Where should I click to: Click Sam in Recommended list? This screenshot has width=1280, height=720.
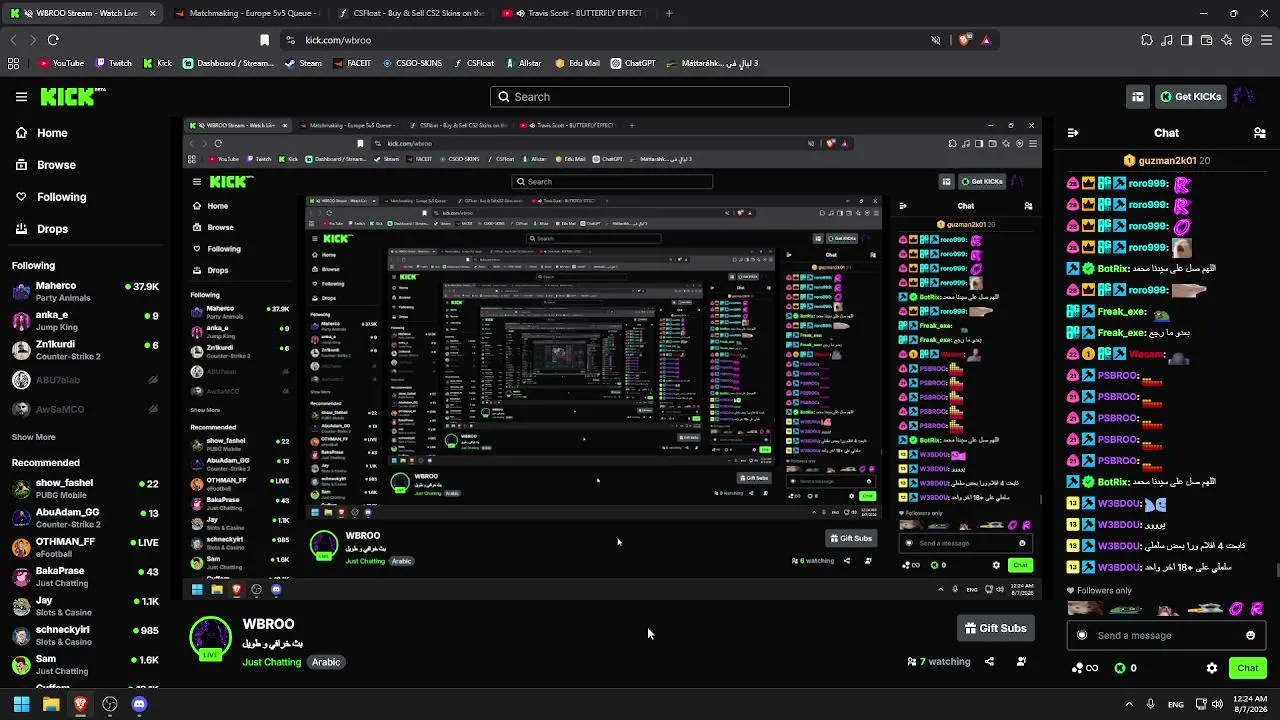click(86, 665)
